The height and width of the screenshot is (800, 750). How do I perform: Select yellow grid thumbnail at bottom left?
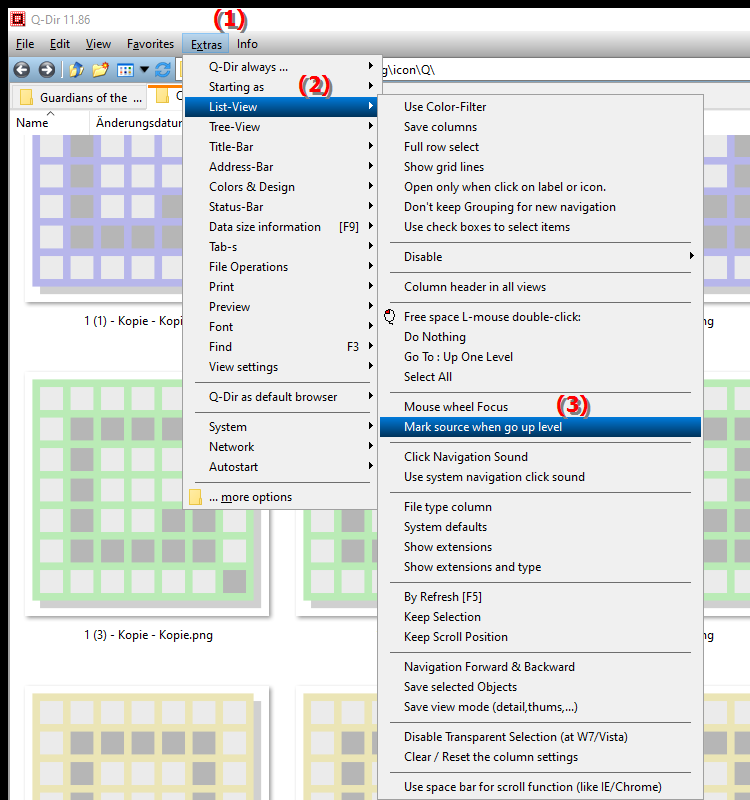click(x=147, y=744)
